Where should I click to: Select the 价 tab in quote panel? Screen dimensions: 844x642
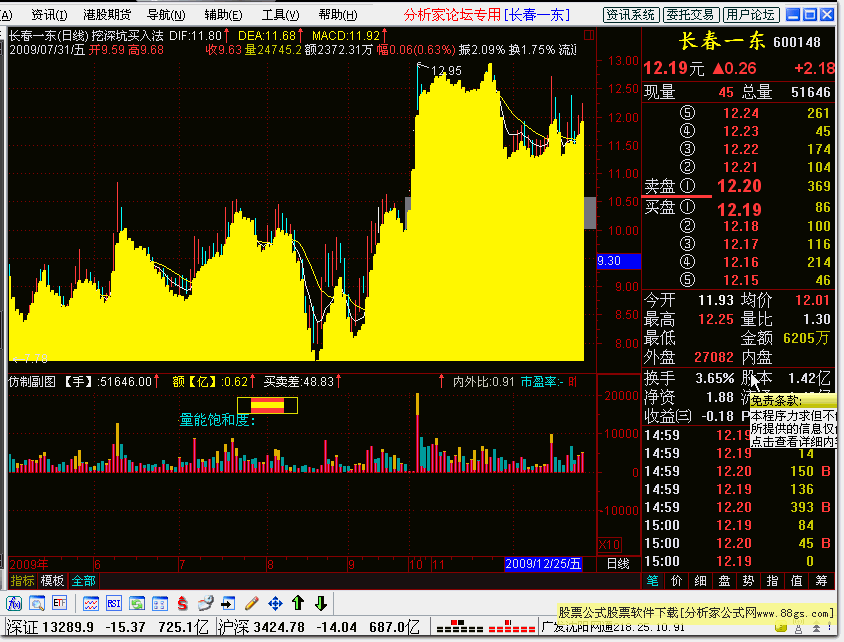pyautogui.click(x=677, y=581)
